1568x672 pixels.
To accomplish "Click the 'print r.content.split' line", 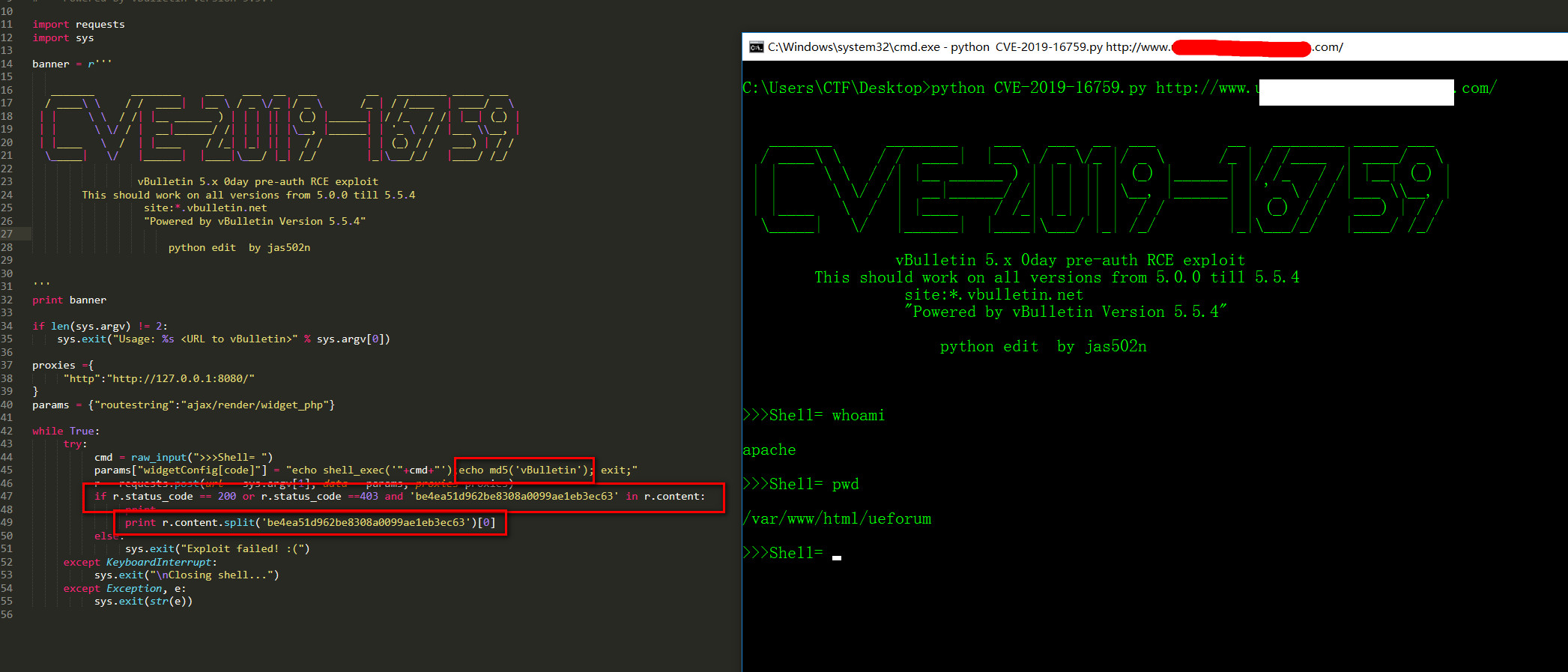I will click(310, 523).
